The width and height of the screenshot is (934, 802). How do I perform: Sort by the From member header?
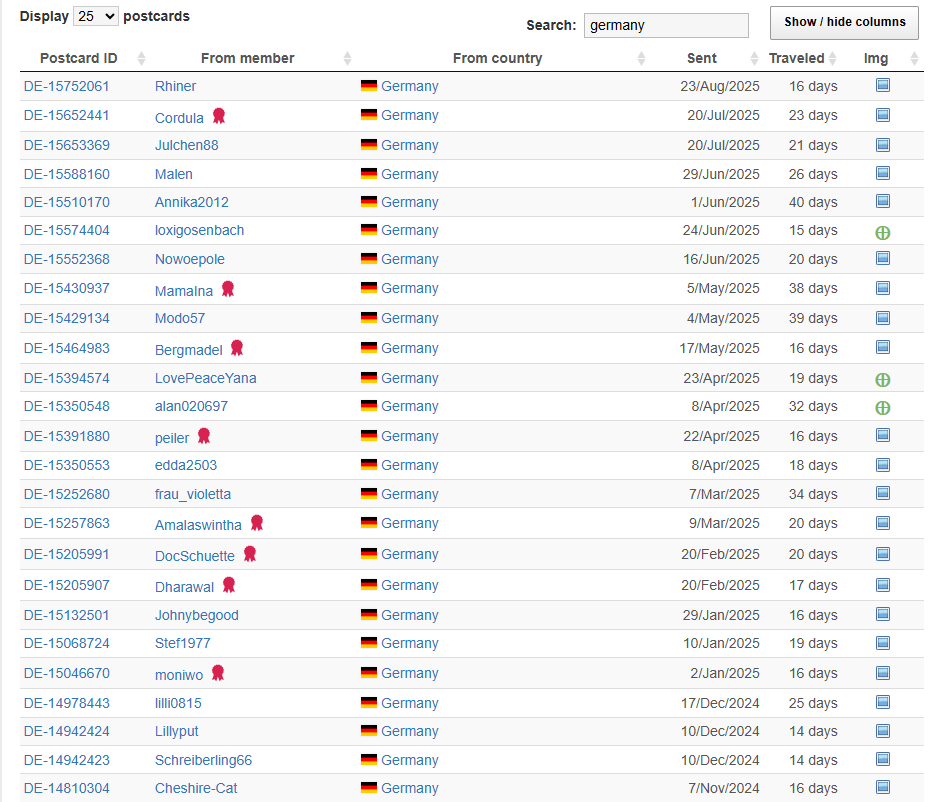click(x=247, y=58)
